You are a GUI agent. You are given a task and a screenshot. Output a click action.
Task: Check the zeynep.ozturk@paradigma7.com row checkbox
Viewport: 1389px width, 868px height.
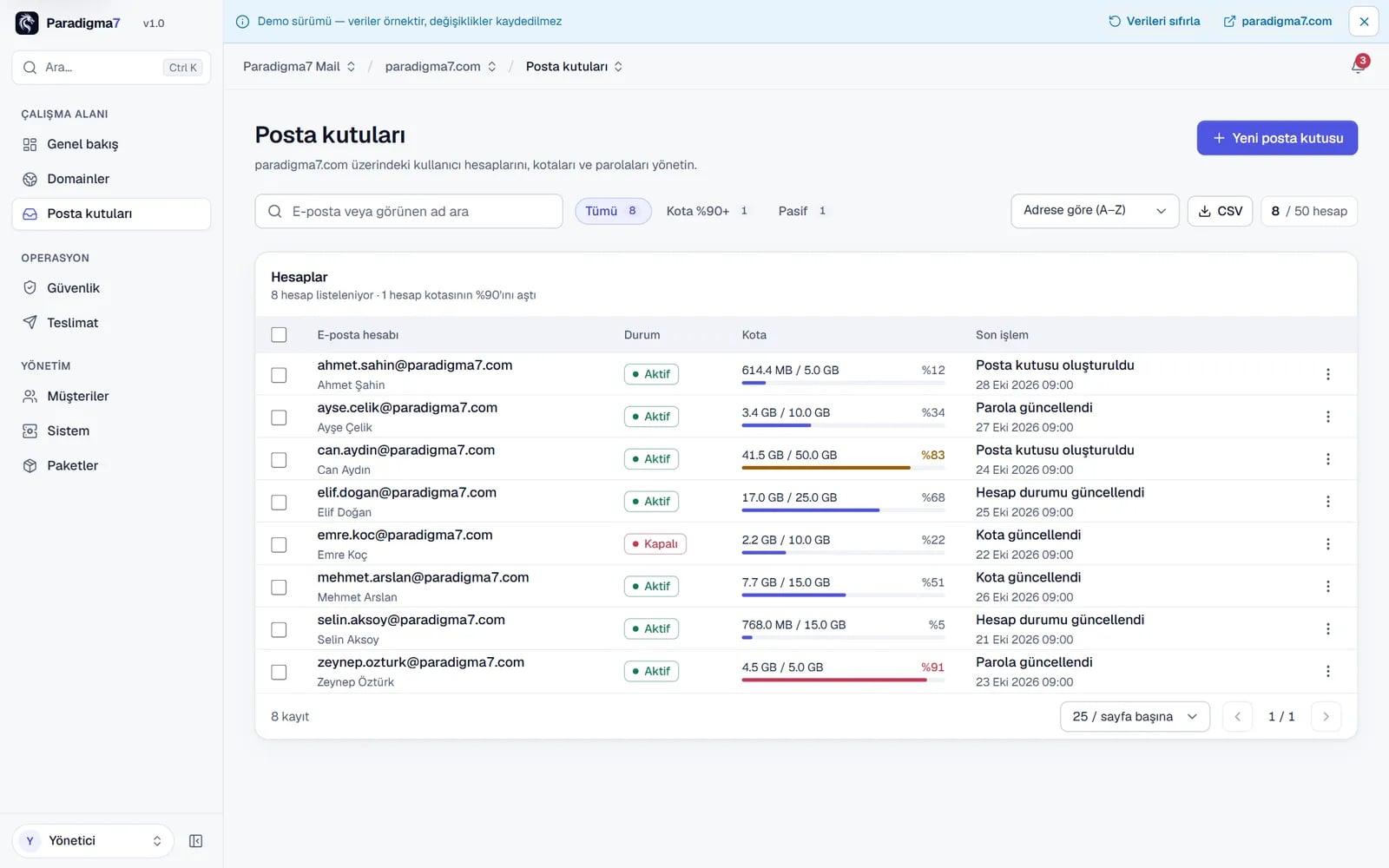click(279, 673)
